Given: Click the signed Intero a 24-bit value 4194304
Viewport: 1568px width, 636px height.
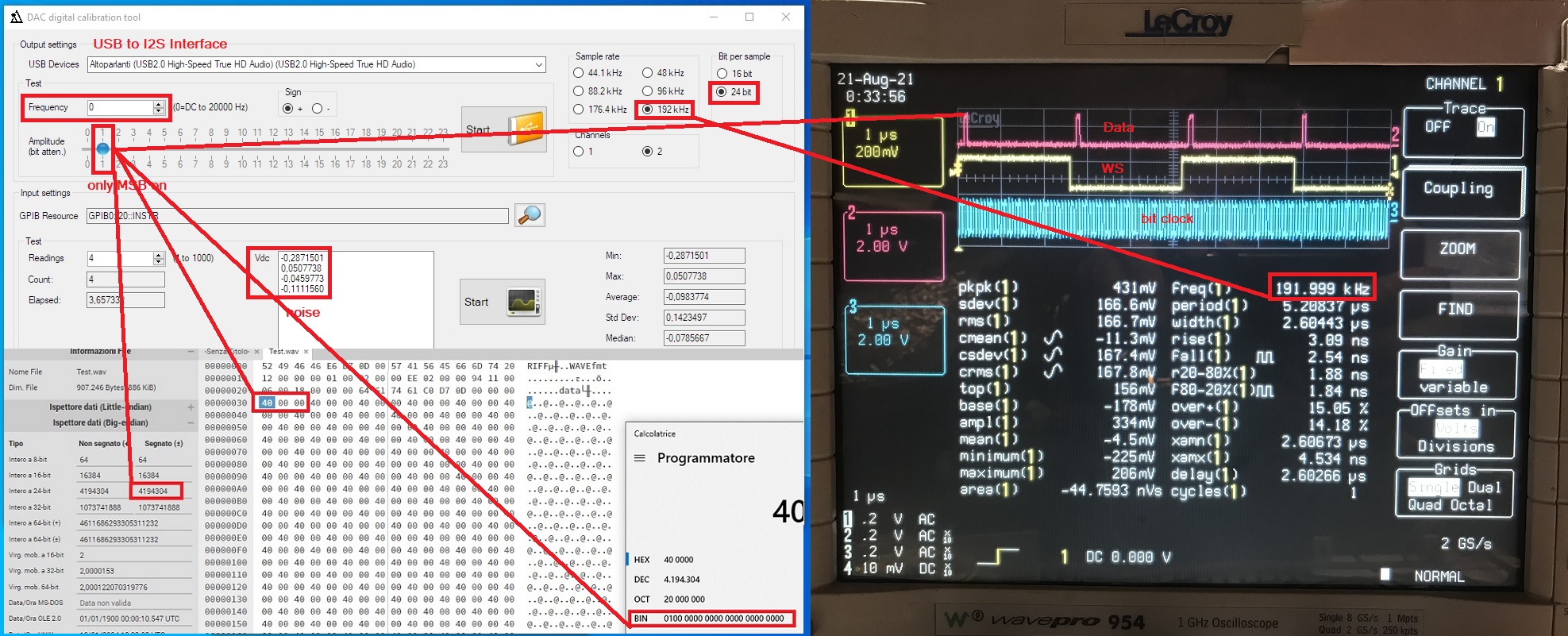Looking at the screenshot, I should (x=153, y=491).
